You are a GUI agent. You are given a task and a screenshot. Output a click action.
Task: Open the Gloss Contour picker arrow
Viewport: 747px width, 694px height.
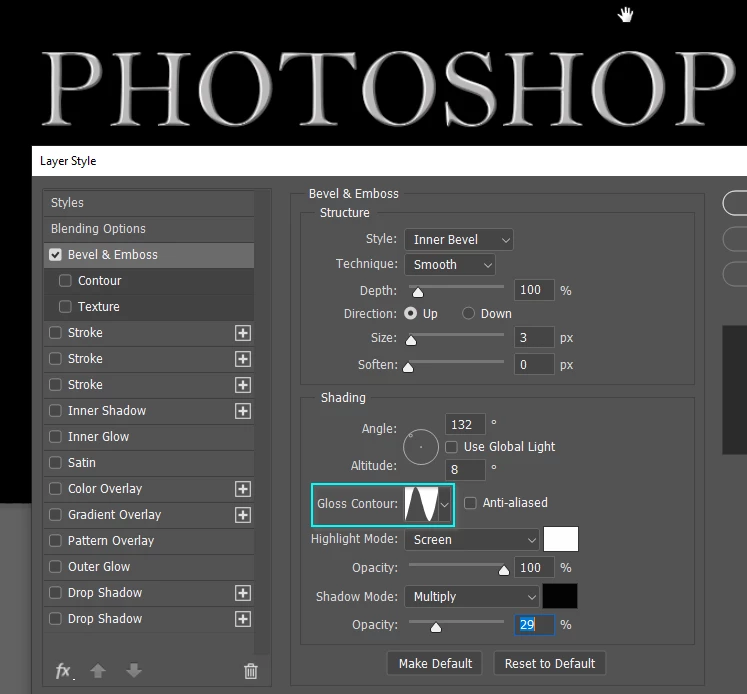tap(444, 504)
